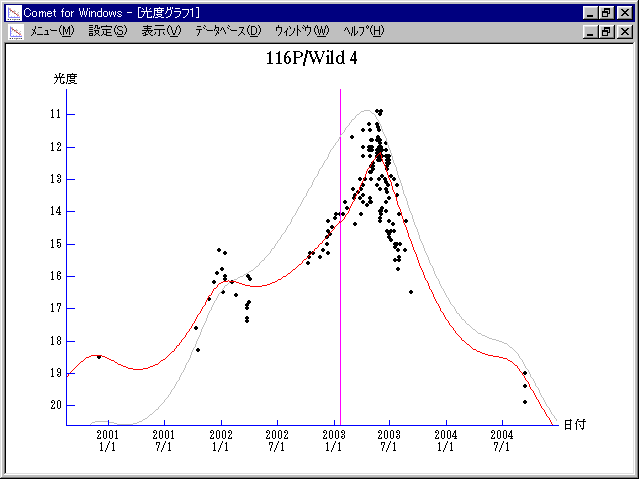This screenshot has height=479, width=639.
Task: Open the メニュー(M) menu
Action: [52, 31]
